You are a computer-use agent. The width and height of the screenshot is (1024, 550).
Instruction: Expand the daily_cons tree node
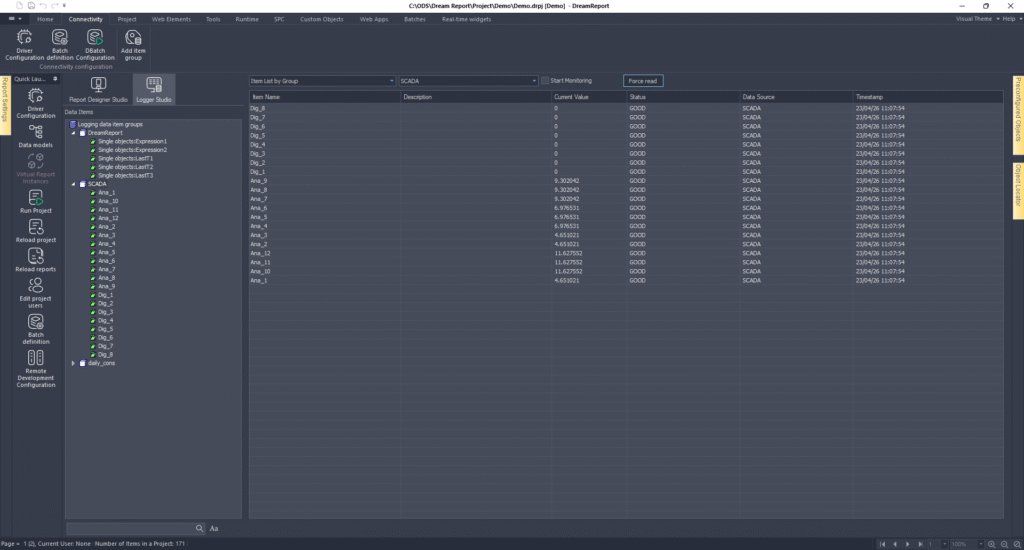(73, 363)
